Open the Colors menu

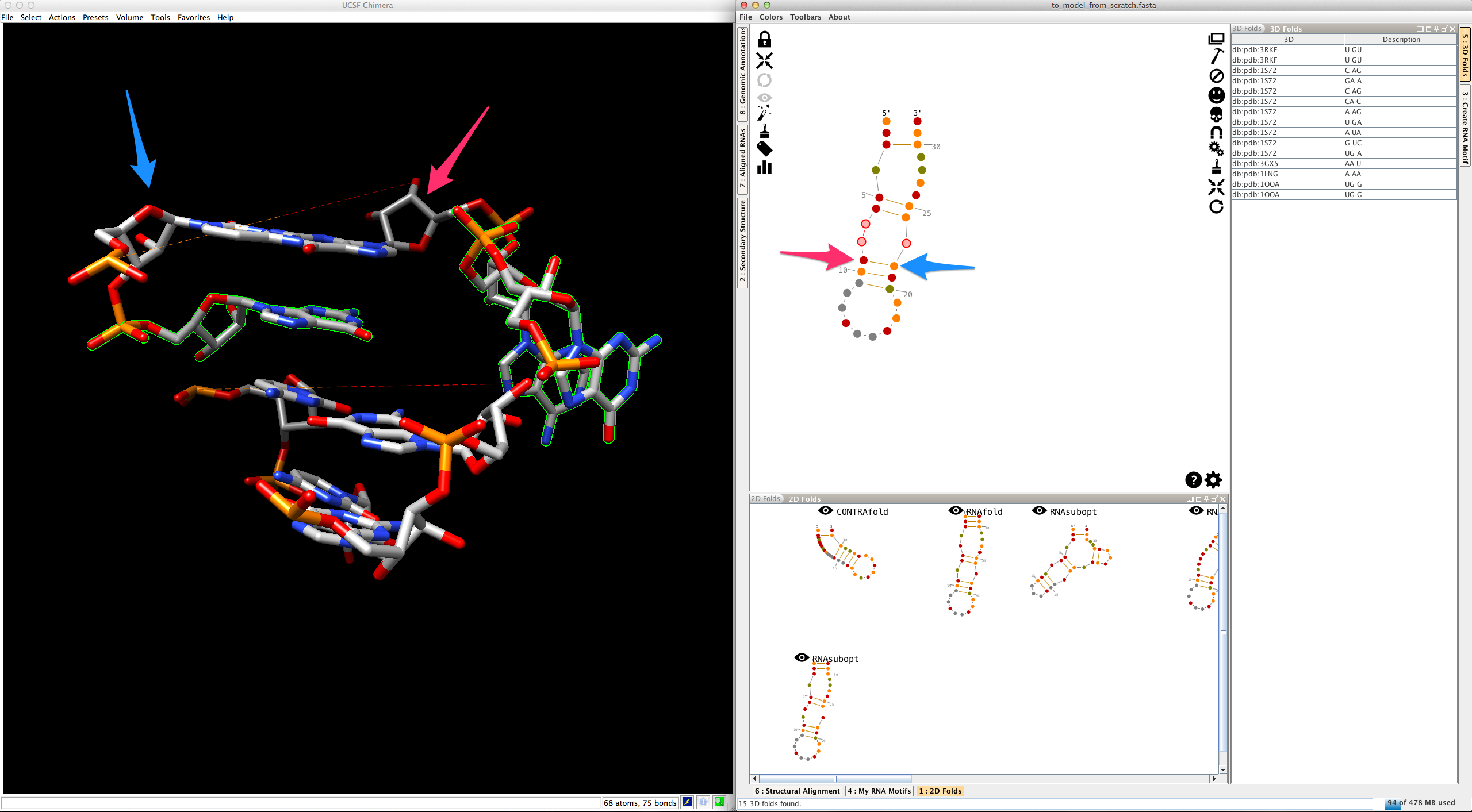(x=771, y=17)
